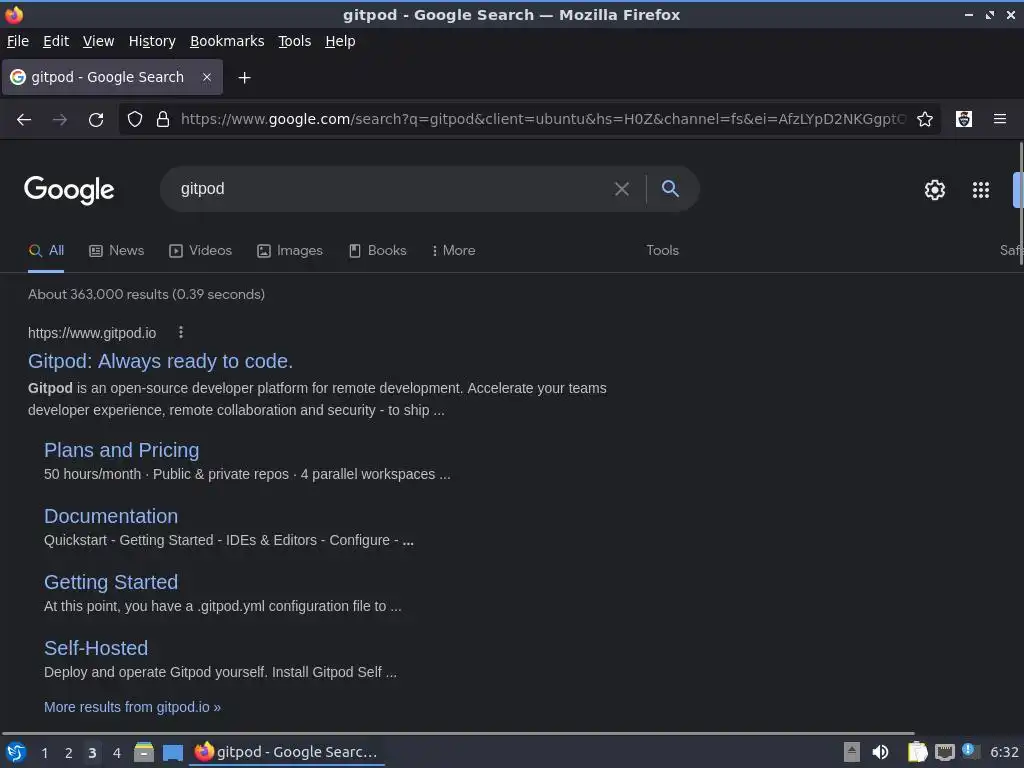1024x768 pixels.
Task: Open the network connection tray icon
Action: 944,753
